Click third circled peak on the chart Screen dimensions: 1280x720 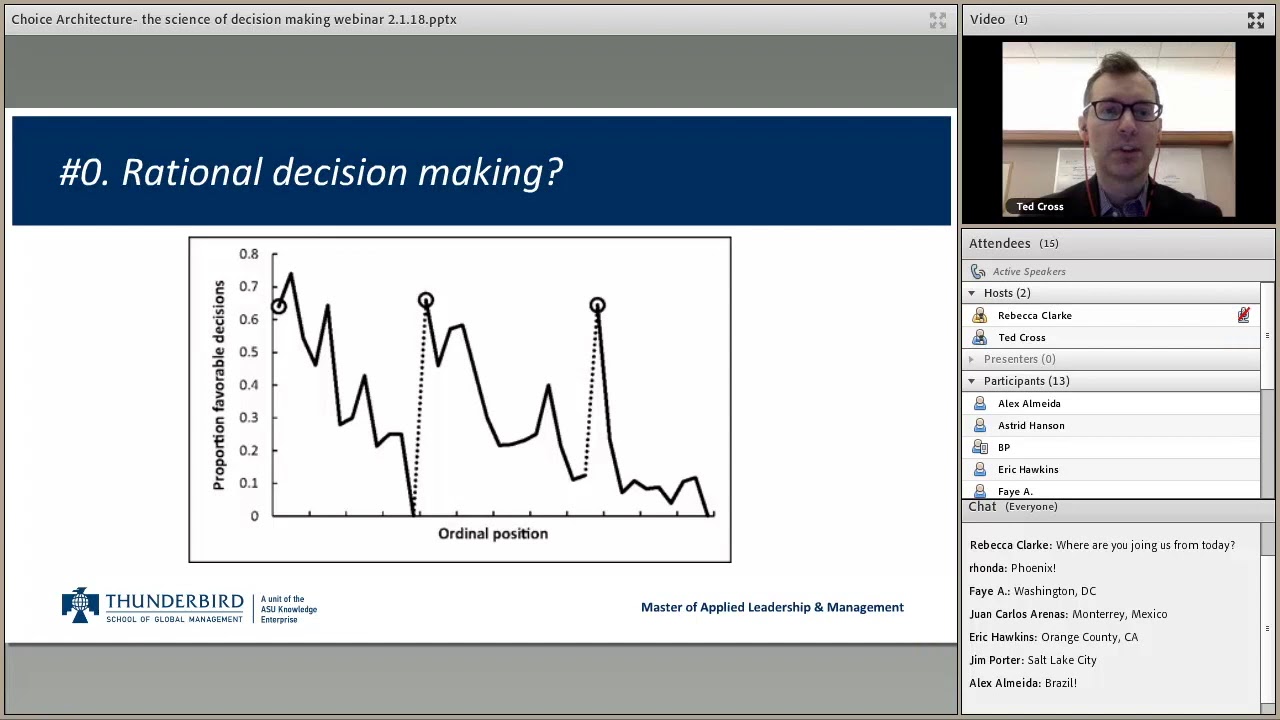(x=597, y=305)
